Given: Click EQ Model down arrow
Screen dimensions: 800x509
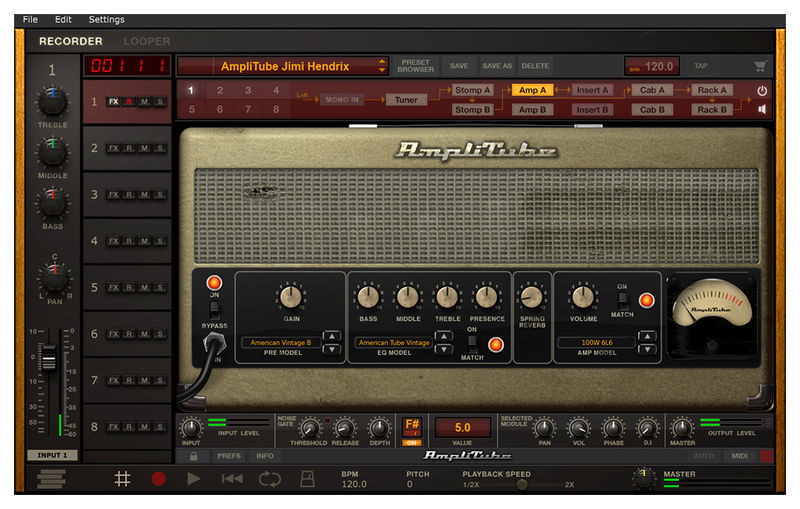Looking at the screenshot, I should pyautogui.click(x=443, y=349).
